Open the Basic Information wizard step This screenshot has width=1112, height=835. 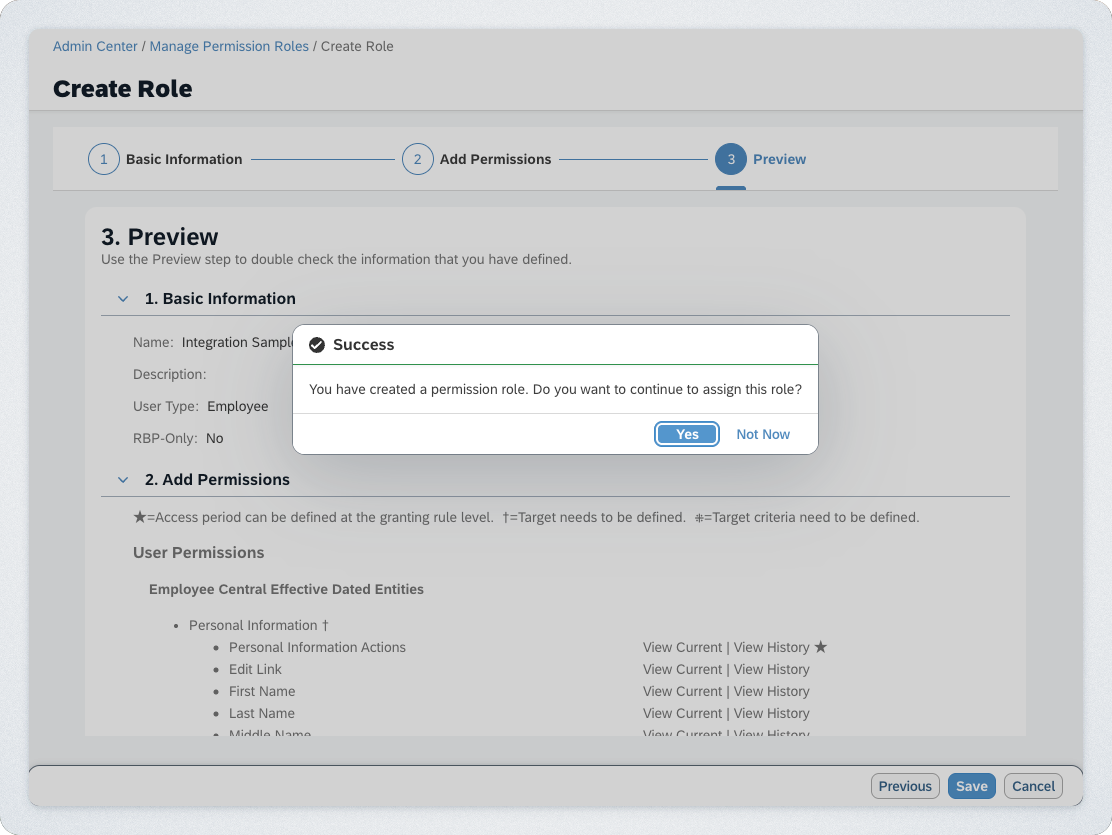click(184, 159)
